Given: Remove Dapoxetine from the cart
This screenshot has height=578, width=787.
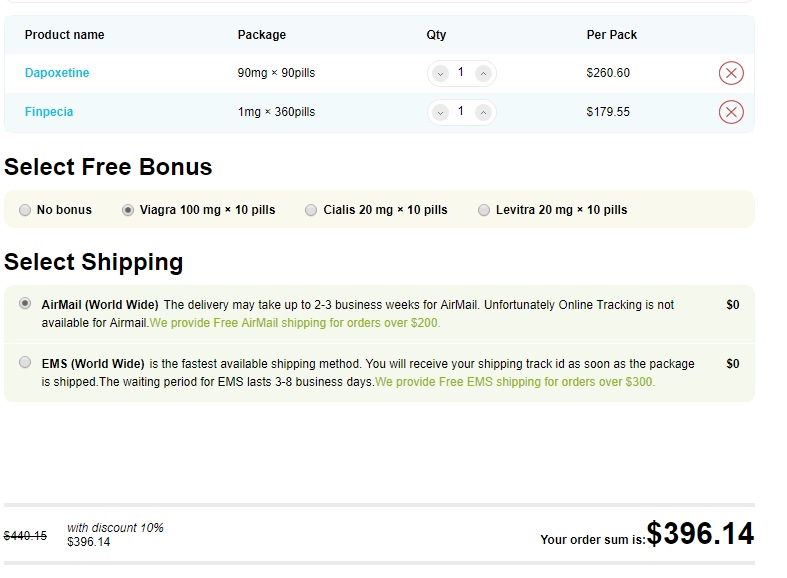Looking at the screenshot, I should 731,73.
